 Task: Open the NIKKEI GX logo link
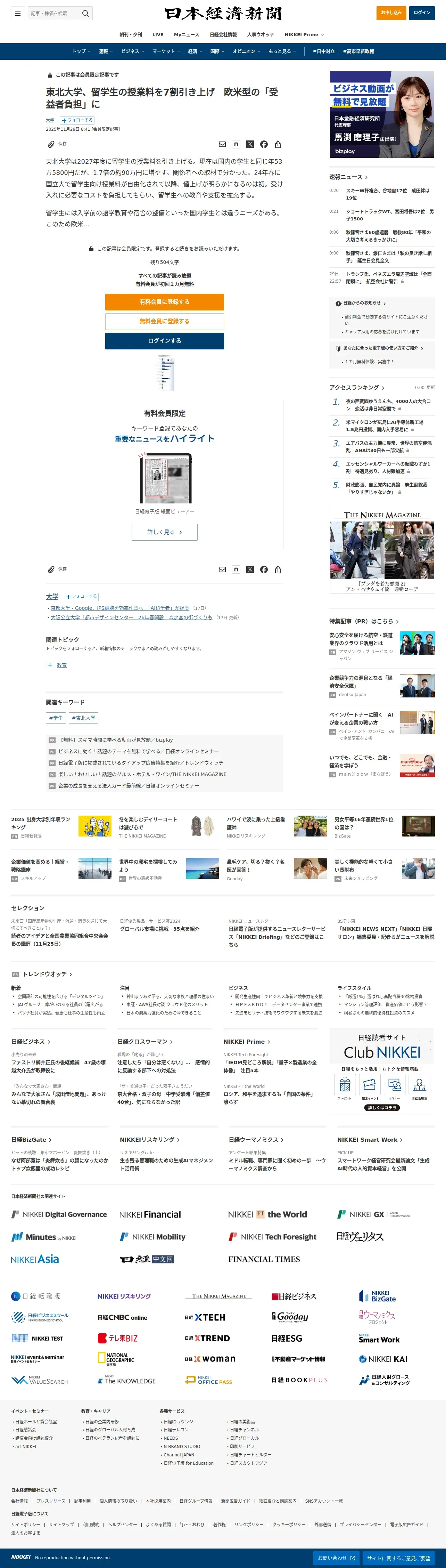[374, 1214]
